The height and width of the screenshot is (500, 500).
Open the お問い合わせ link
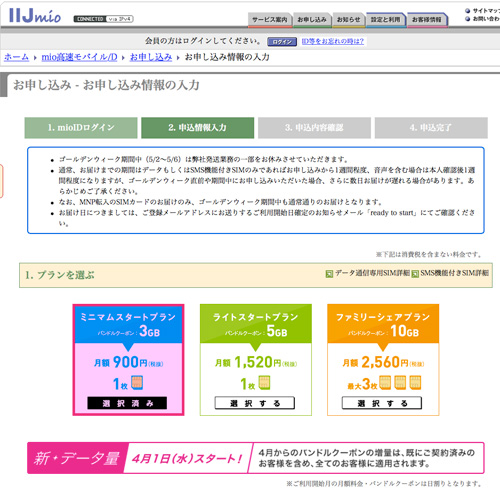tap(482, 19)
